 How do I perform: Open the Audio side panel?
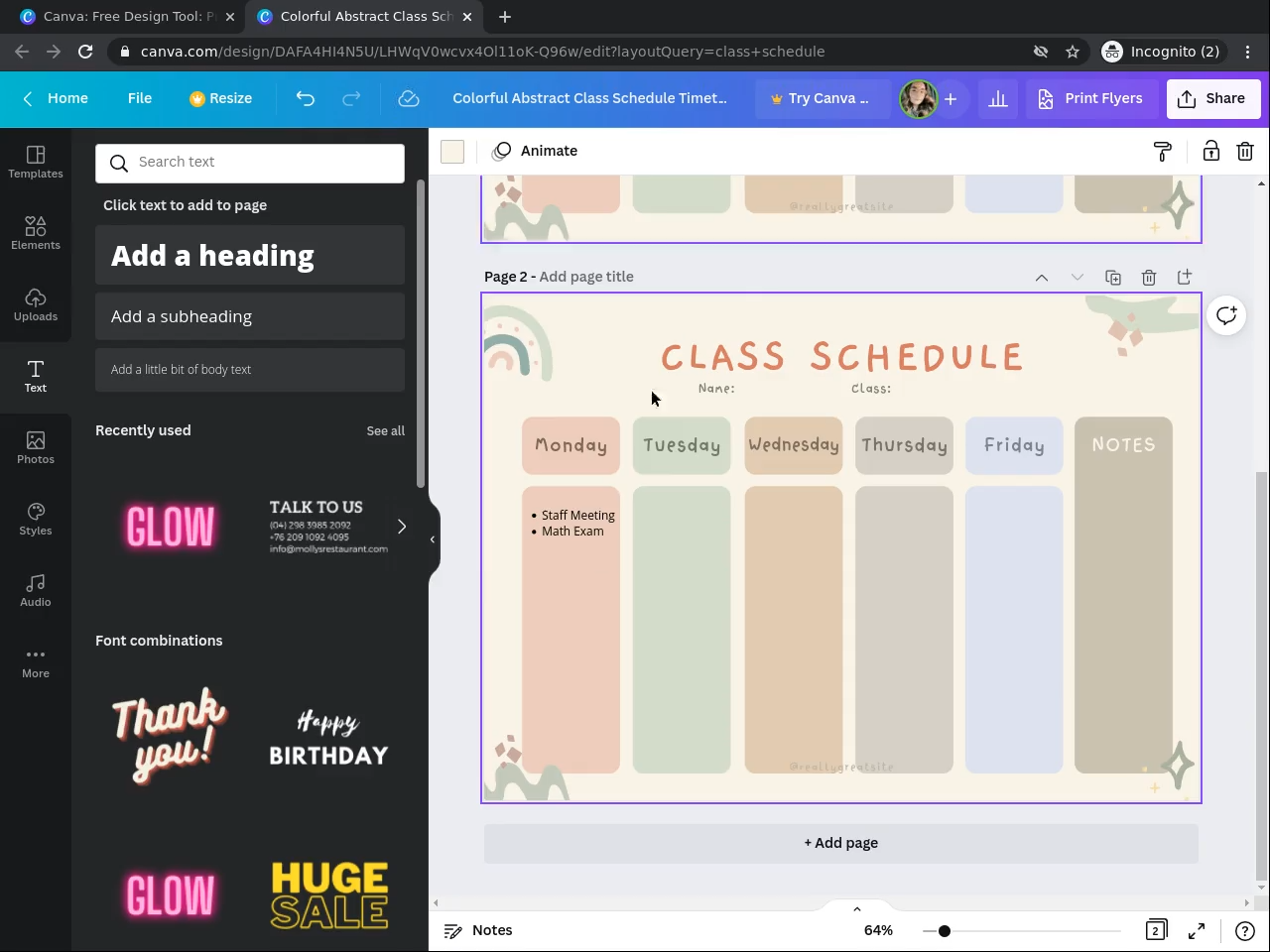(36, 591)
